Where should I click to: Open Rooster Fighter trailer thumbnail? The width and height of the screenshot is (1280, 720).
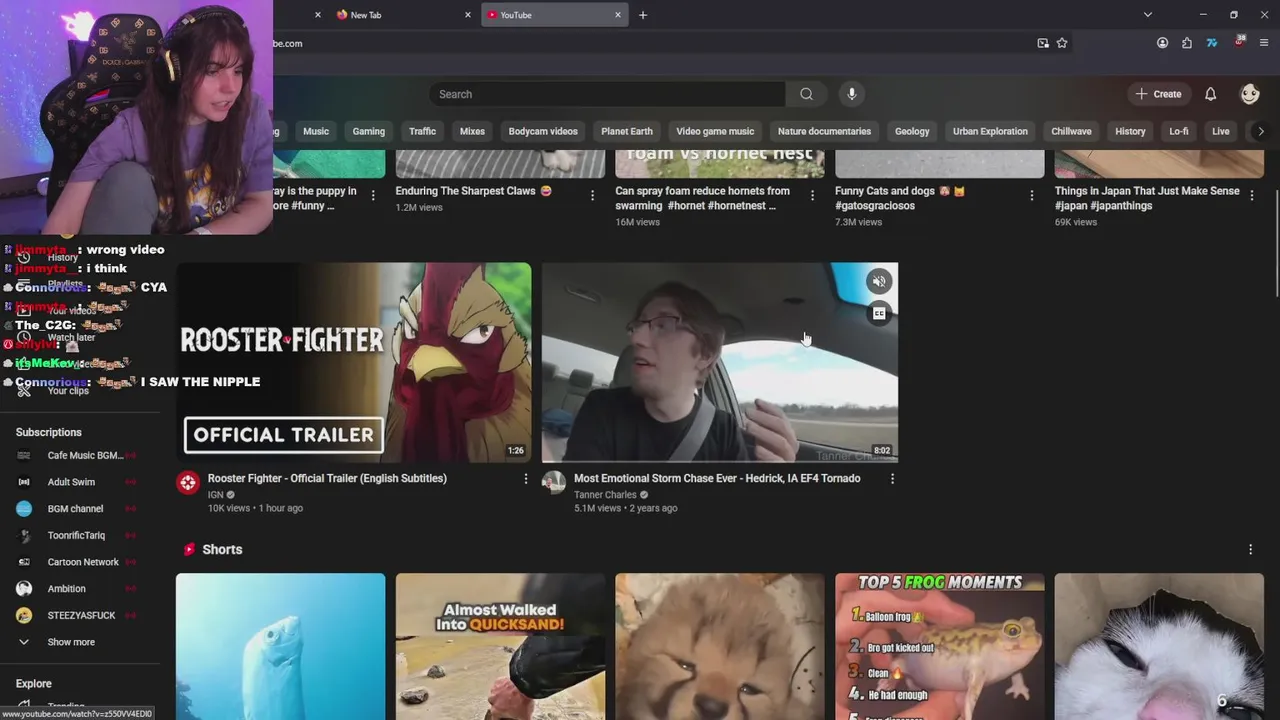pyautogui.click(x=354, y=362)
